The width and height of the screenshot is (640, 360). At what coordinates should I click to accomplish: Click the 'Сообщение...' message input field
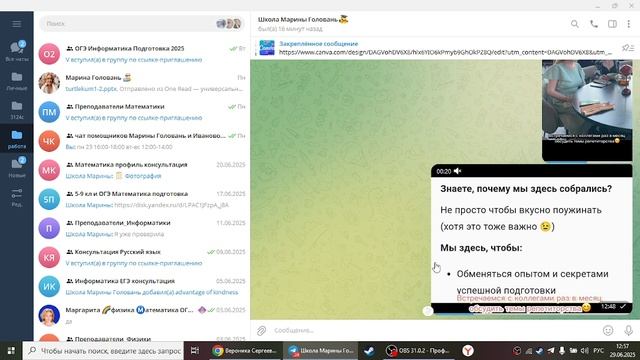tap(435, 330)
